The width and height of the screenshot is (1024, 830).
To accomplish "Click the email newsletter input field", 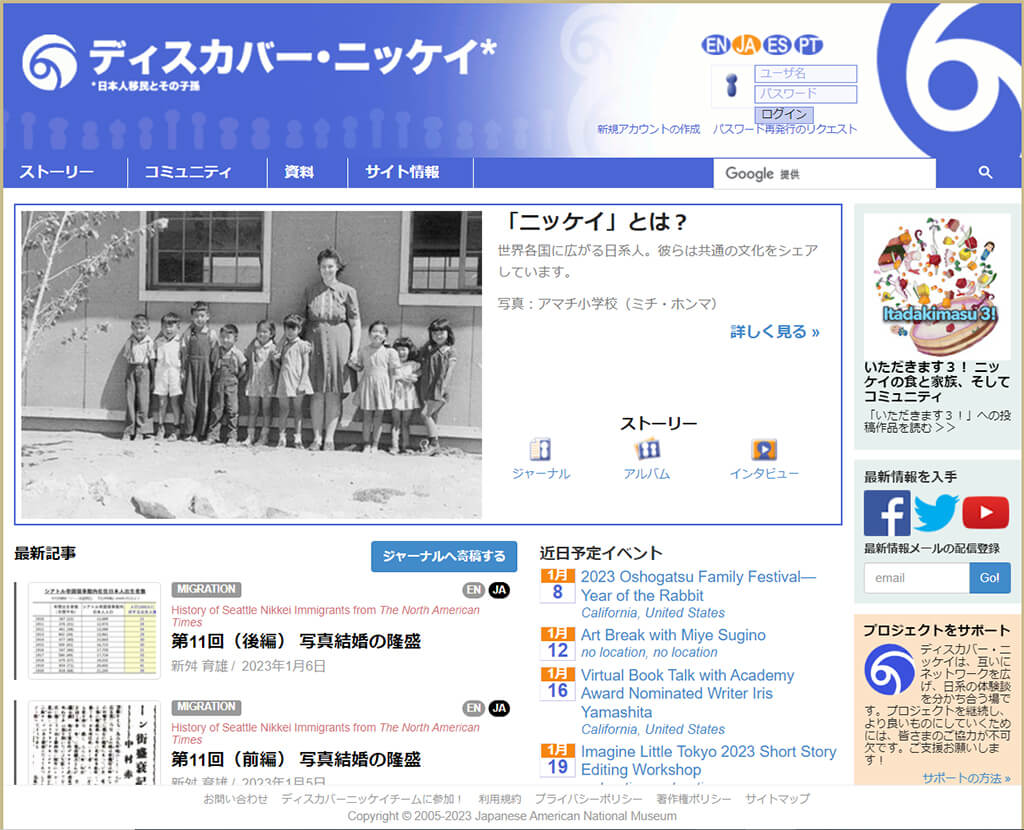I will click(x=916, y=577).
